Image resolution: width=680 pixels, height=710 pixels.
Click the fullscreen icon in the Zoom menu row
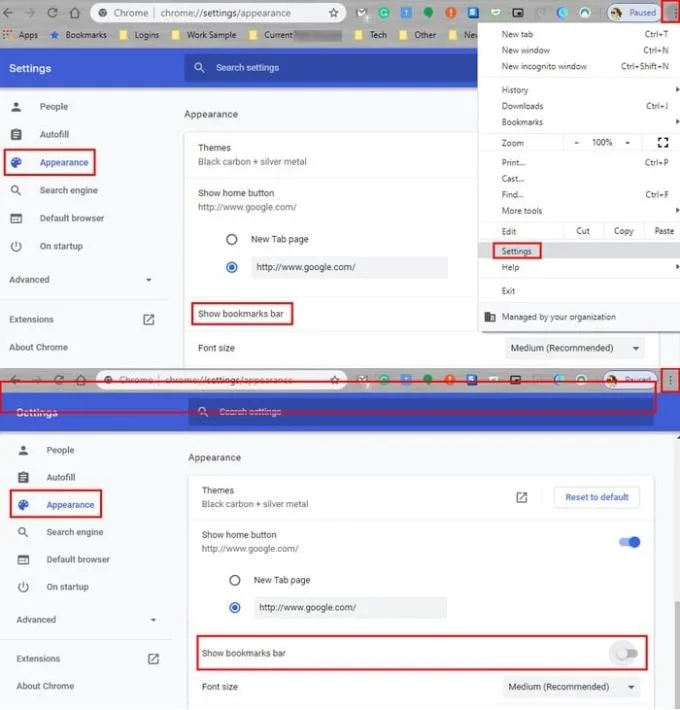point(663,143)
